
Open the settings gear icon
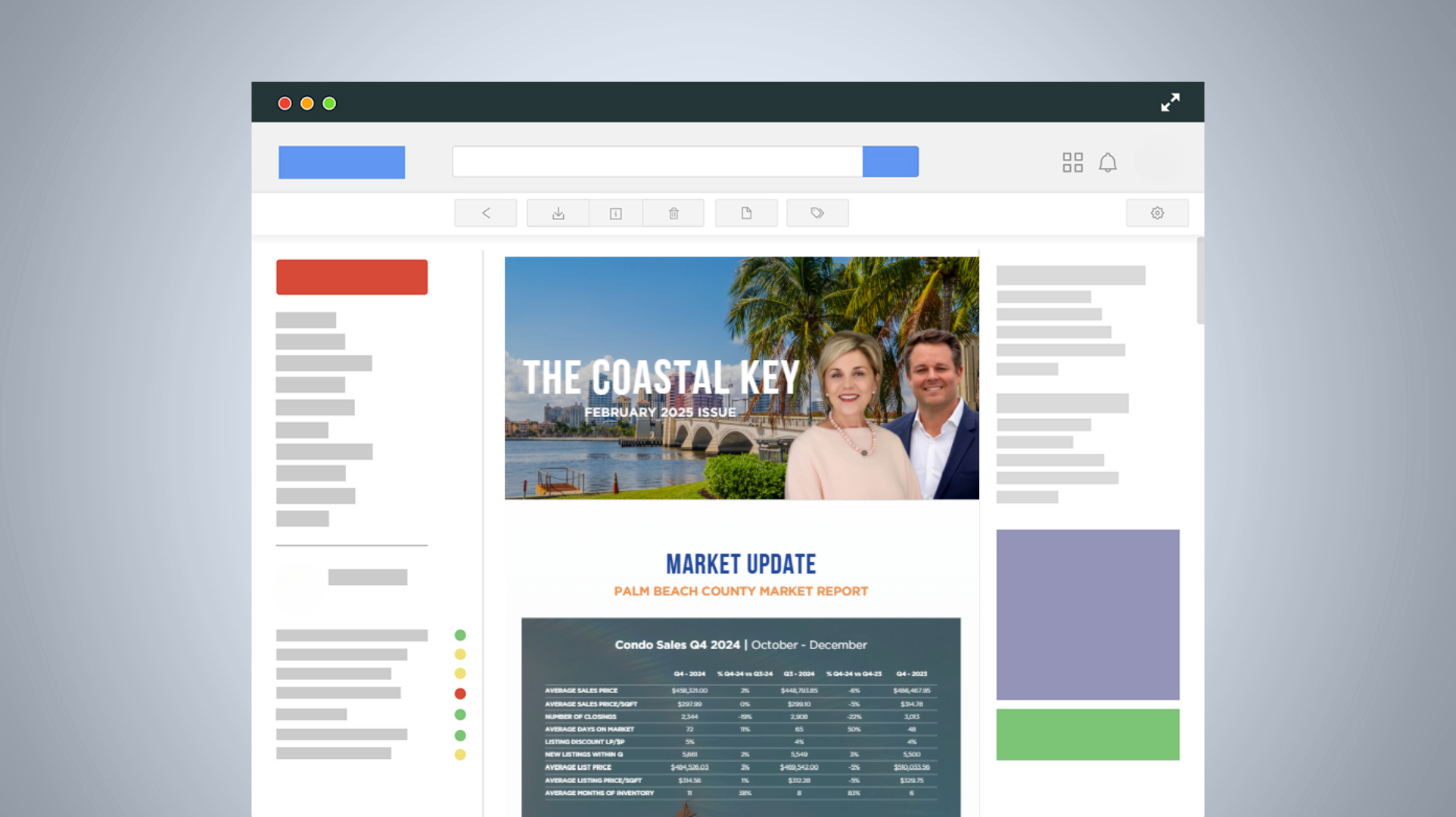coord(1157,213)
